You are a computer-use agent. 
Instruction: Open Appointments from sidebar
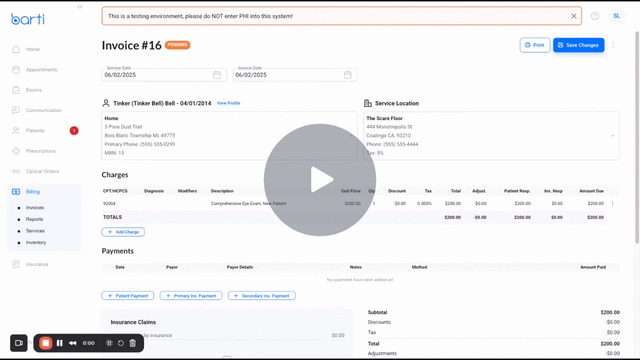point(41,70)
